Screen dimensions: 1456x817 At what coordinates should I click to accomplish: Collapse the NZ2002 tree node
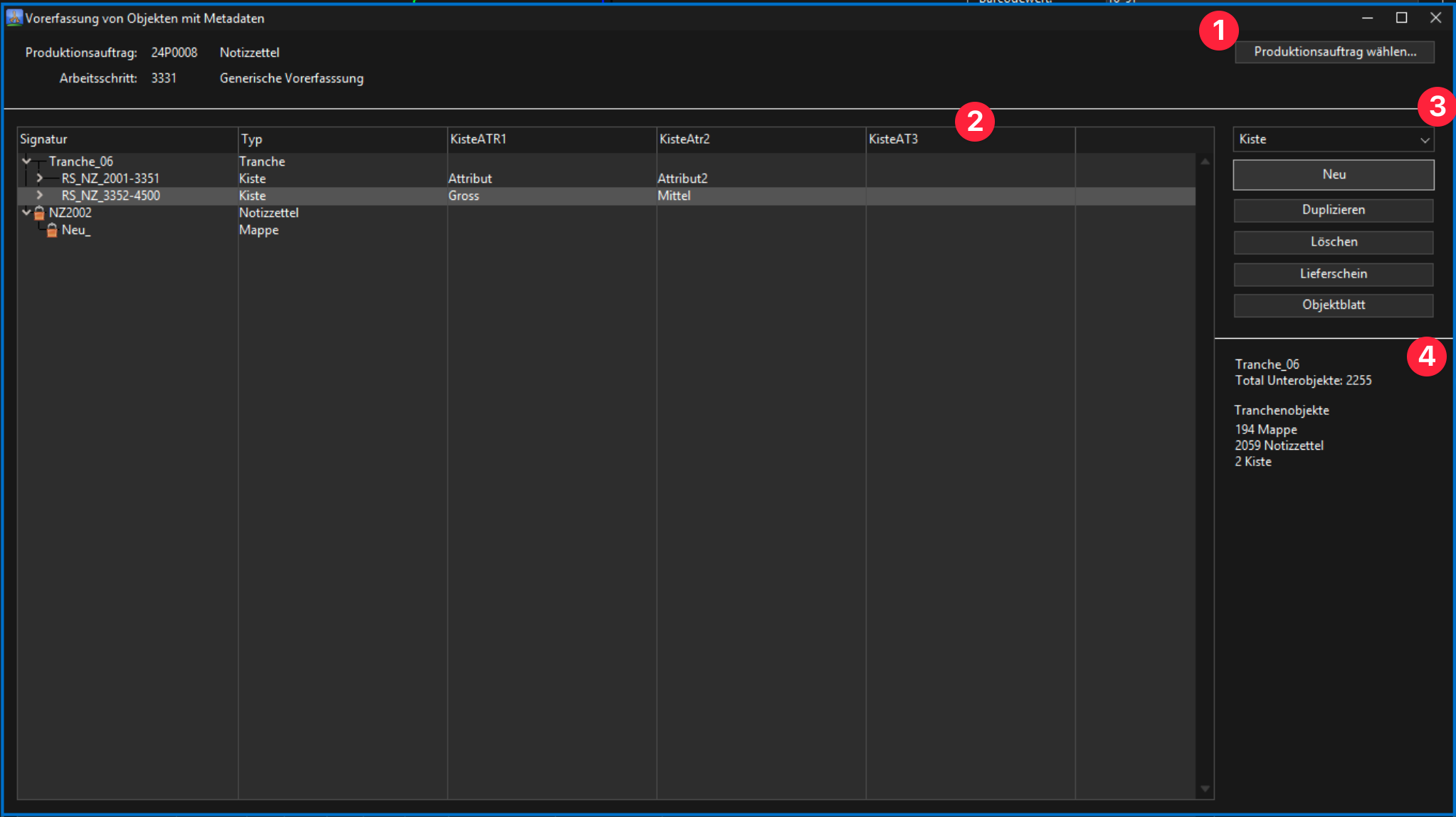pos(27,213)
